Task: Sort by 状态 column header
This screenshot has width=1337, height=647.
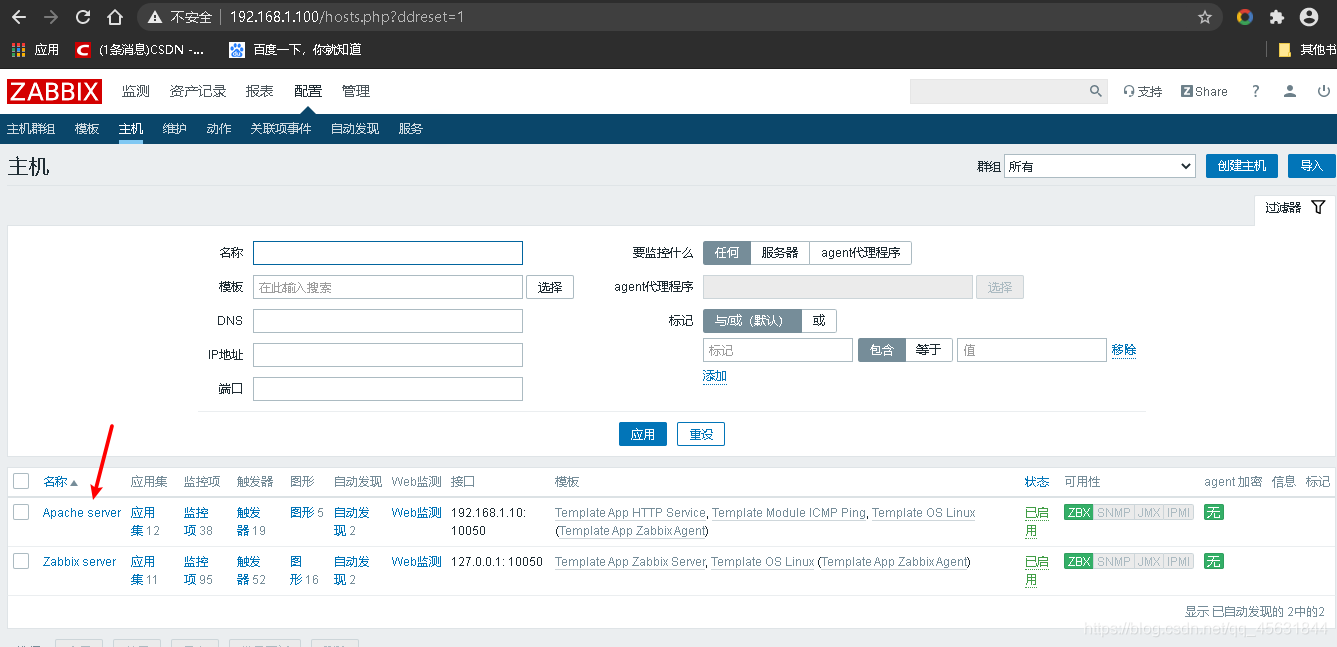Action: (x=1037, y=482)
